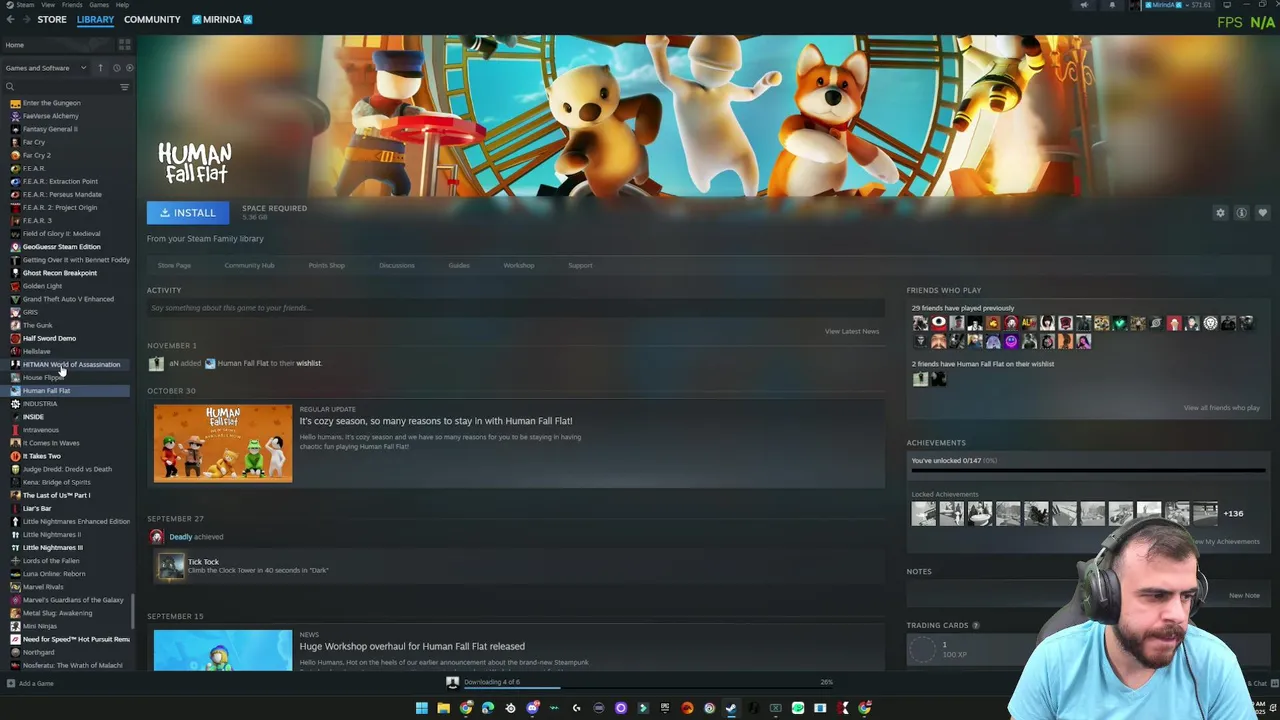Open game settings gear icon

click(x=1220, y=213)
